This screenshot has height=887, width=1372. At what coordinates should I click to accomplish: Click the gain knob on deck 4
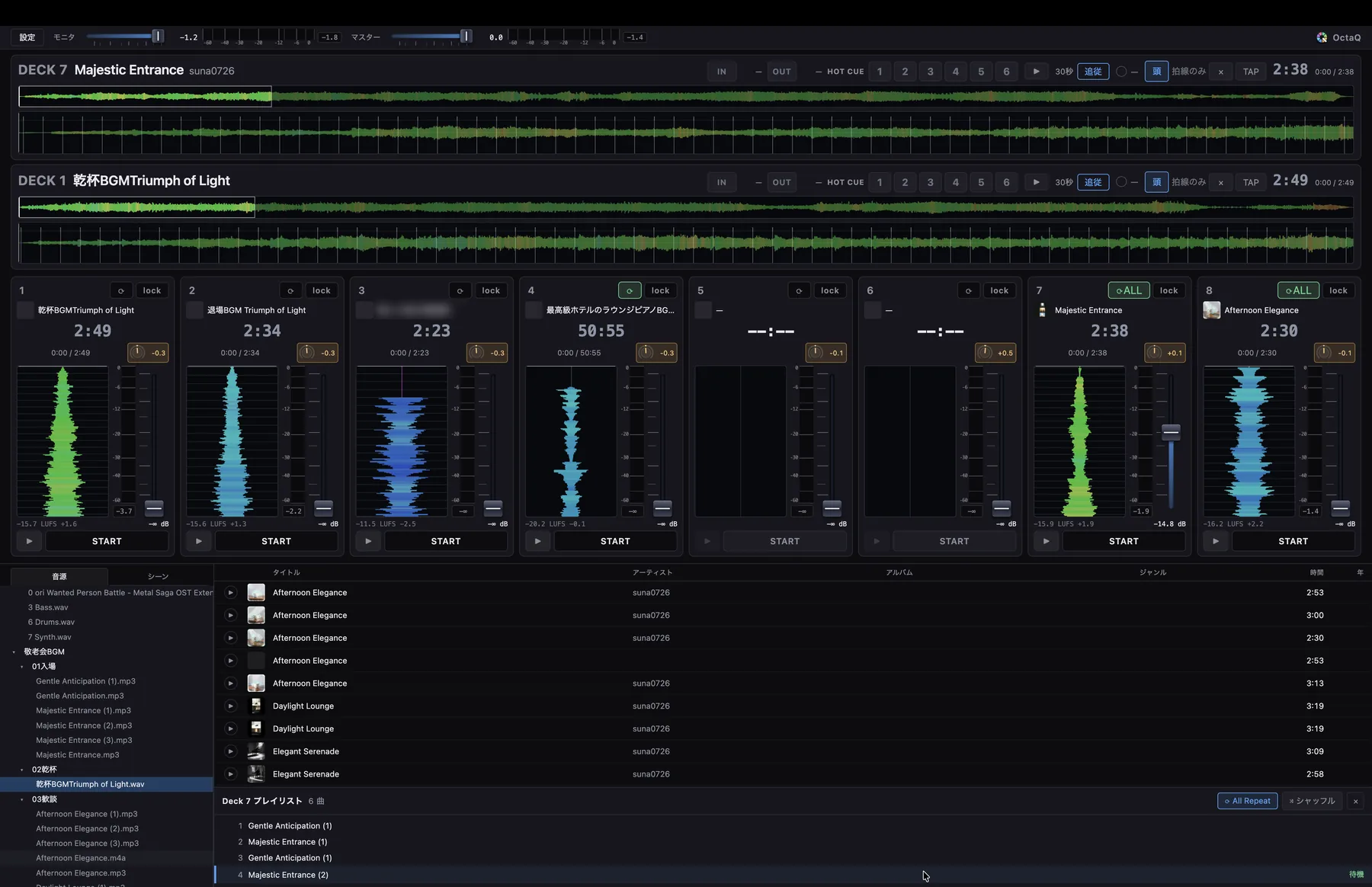(x=646, y=352)
